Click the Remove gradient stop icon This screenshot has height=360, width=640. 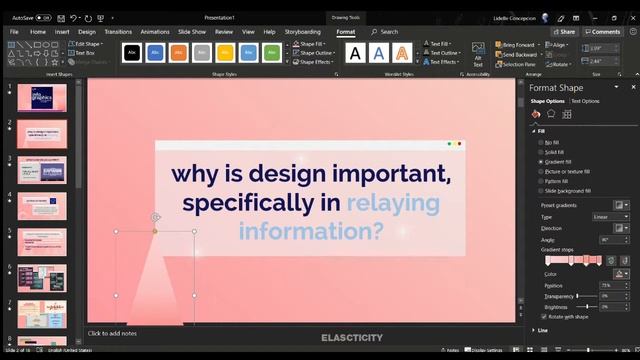624,260
